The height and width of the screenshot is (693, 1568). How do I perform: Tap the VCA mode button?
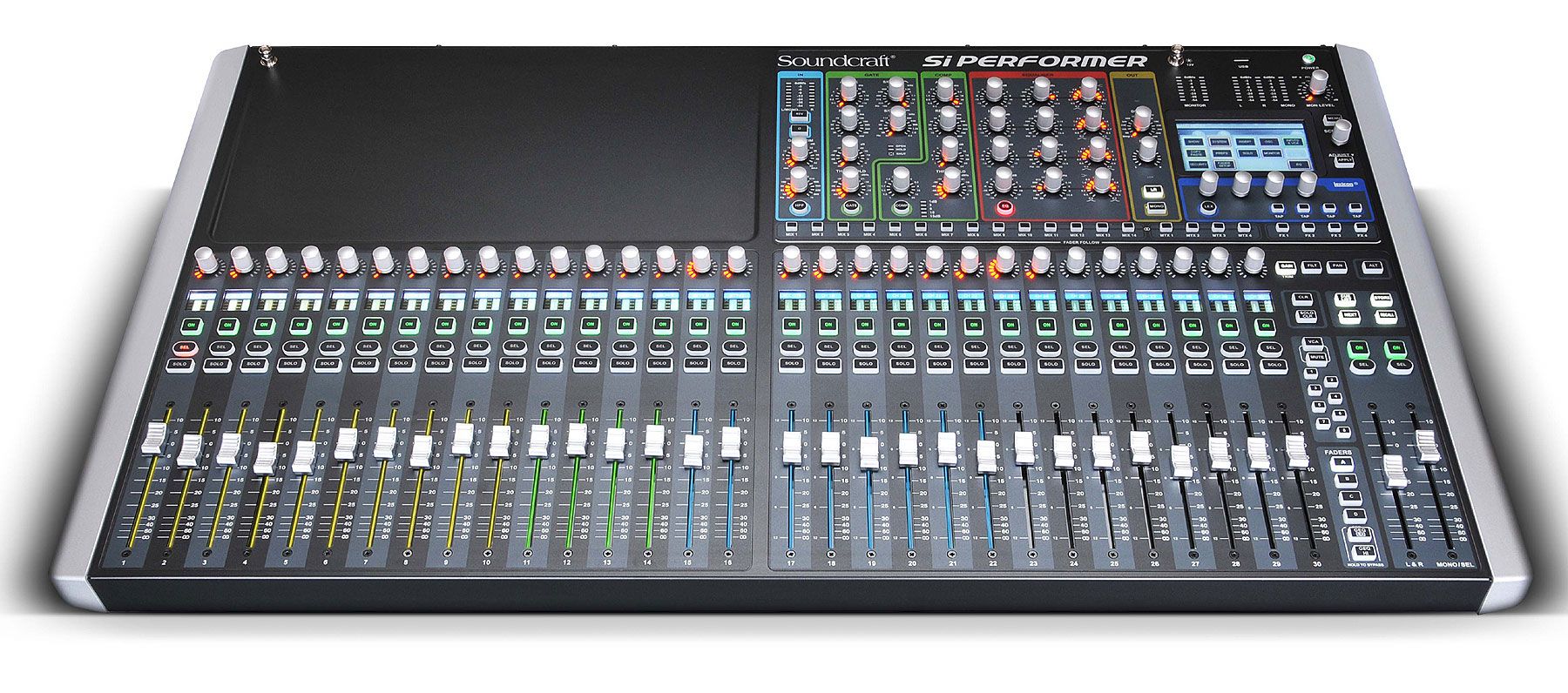(x=1313, y=342)
